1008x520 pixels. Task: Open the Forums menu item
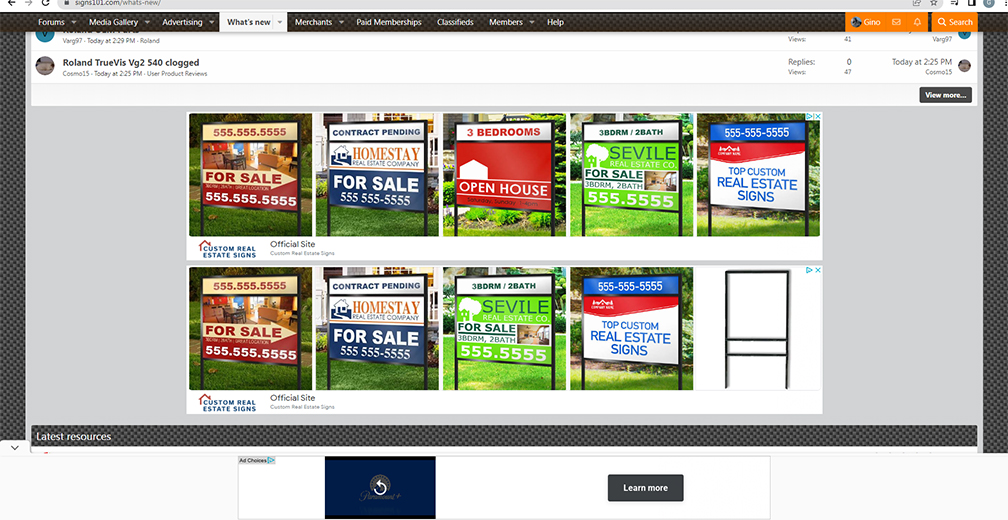pos(51,22)
